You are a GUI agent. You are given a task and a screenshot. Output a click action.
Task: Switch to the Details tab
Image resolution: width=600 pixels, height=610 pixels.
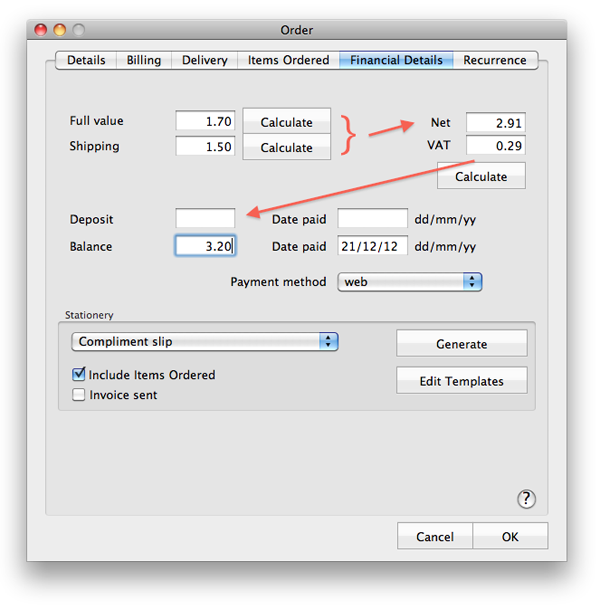[86, 60]
